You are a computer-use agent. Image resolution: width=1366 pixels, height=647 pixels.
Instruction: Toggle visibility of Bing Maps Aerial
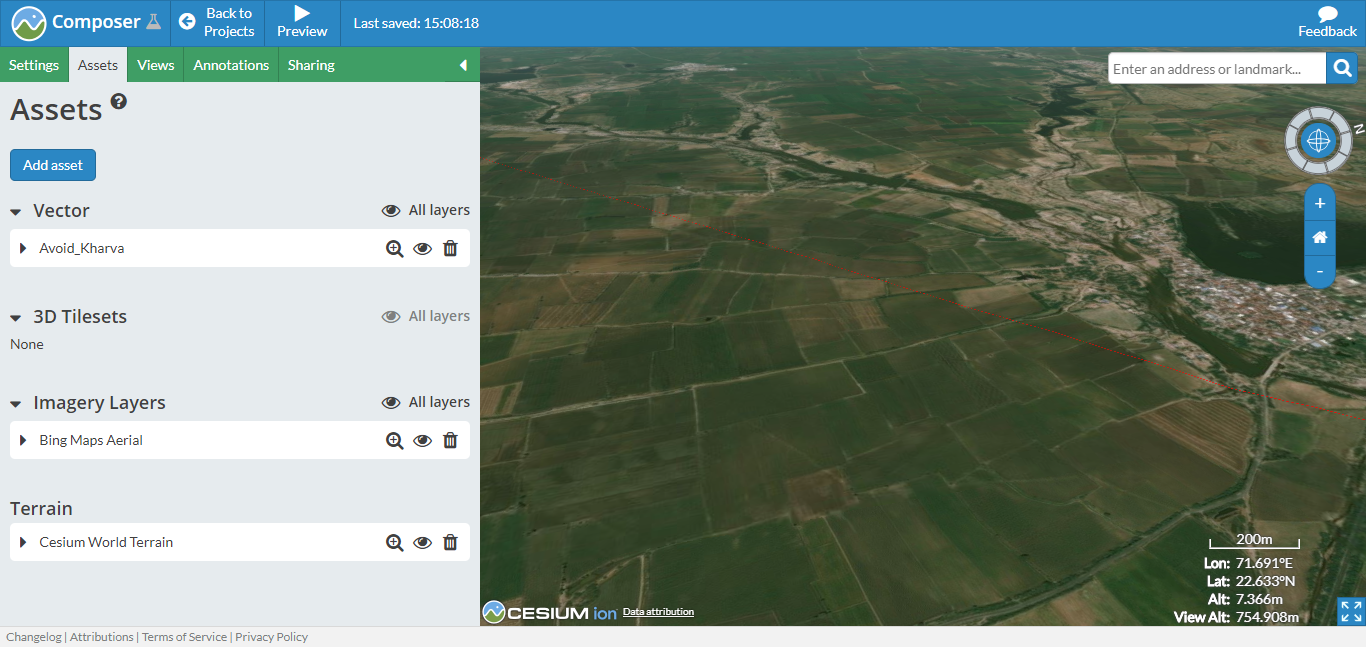(x=422, y=440)
